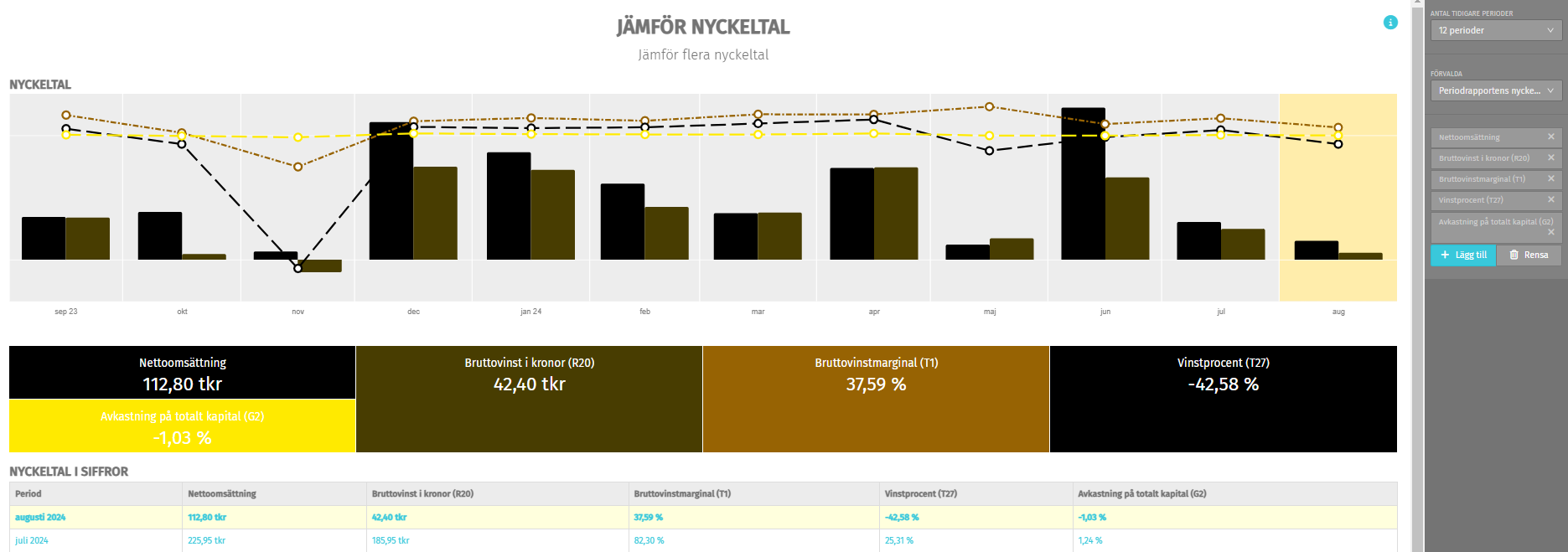Remove Avkastning på totalt kapital (G2) tag
The height and width of the screenshot is (552, 1568).
tap(1550, 232)
